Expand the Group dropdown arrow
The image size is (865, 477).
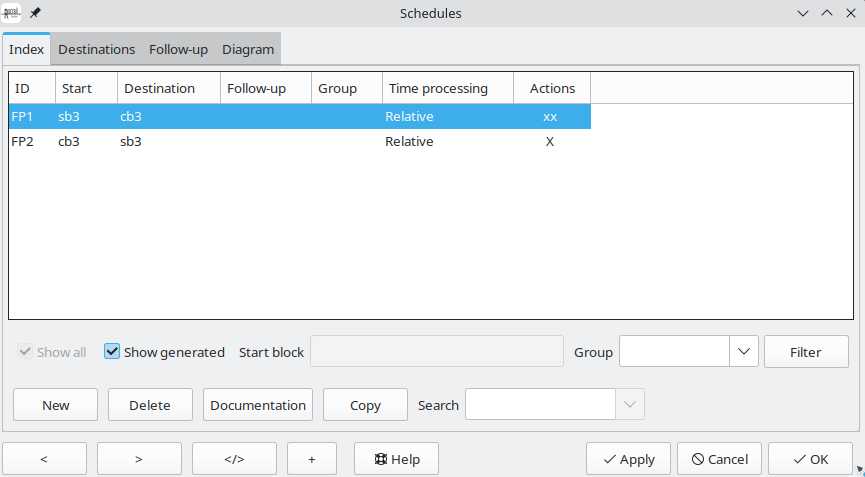pyautogui.click(x=743, y=352)
